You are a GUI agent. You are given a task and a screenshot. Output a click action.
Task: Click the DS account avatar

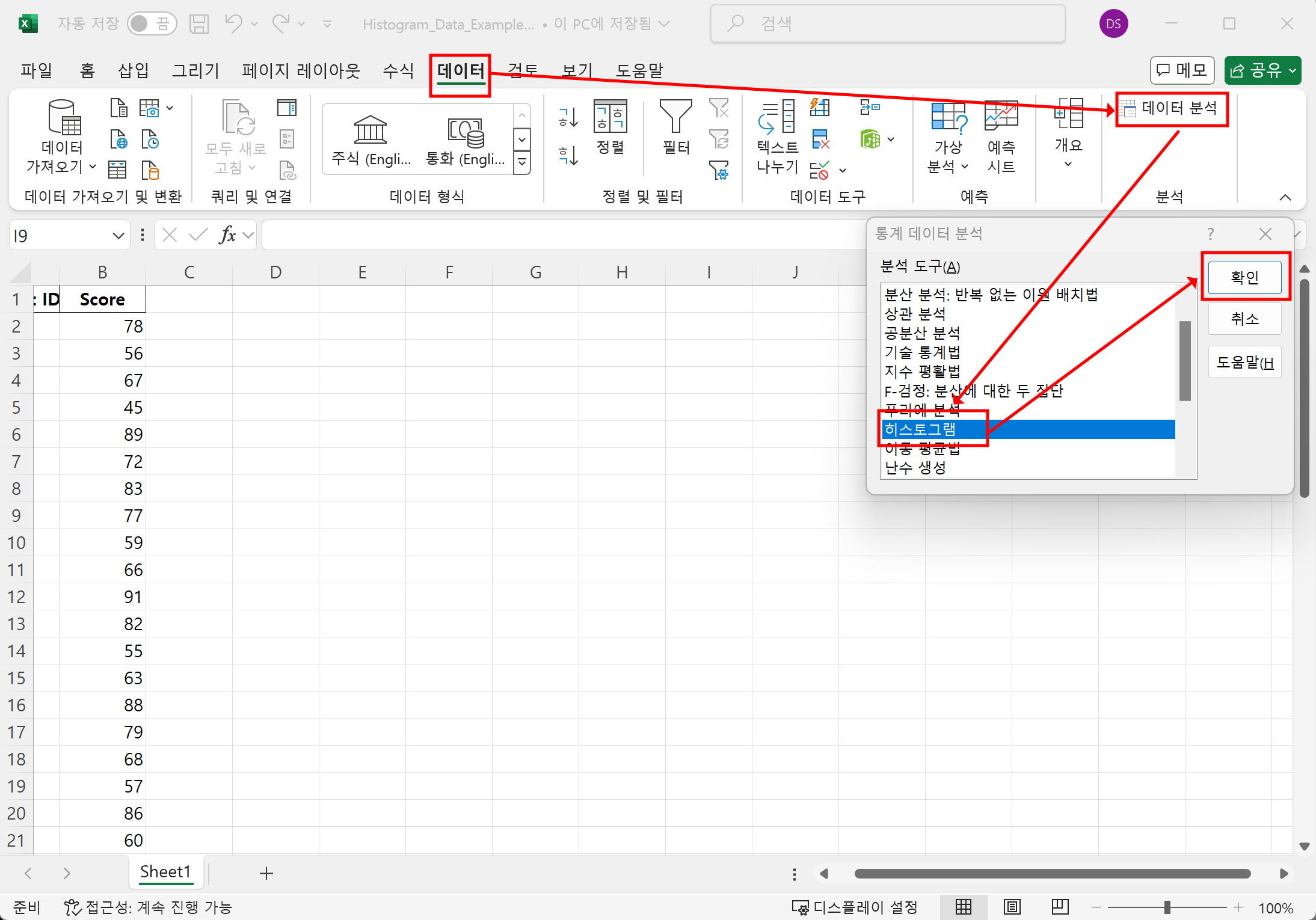(x=1113, y=24)
